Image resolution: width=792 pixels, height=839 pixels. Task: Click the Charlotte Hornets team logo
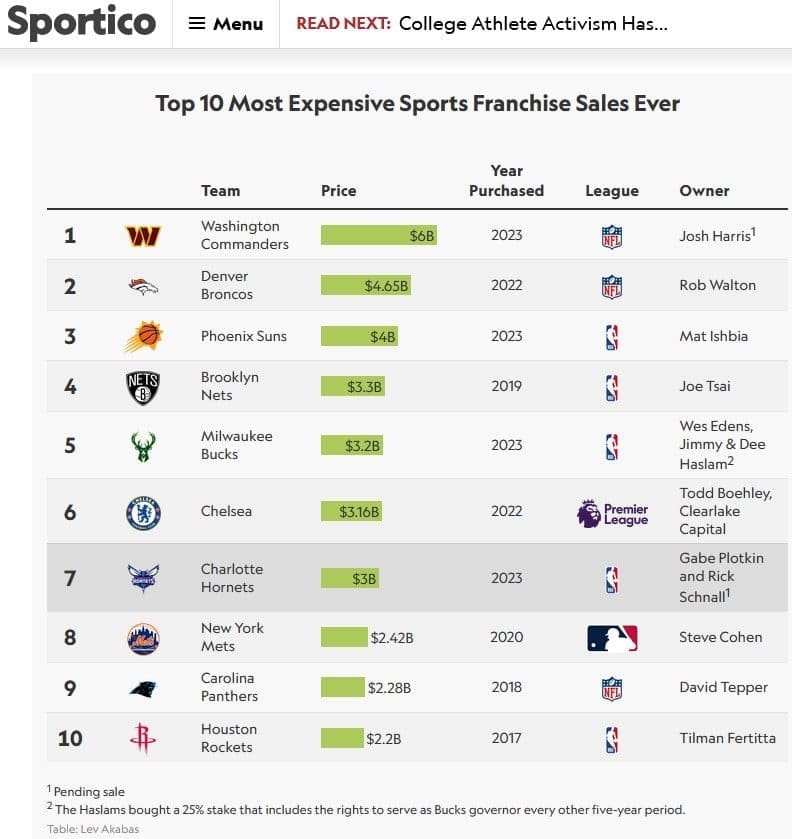tap(143, 578)
